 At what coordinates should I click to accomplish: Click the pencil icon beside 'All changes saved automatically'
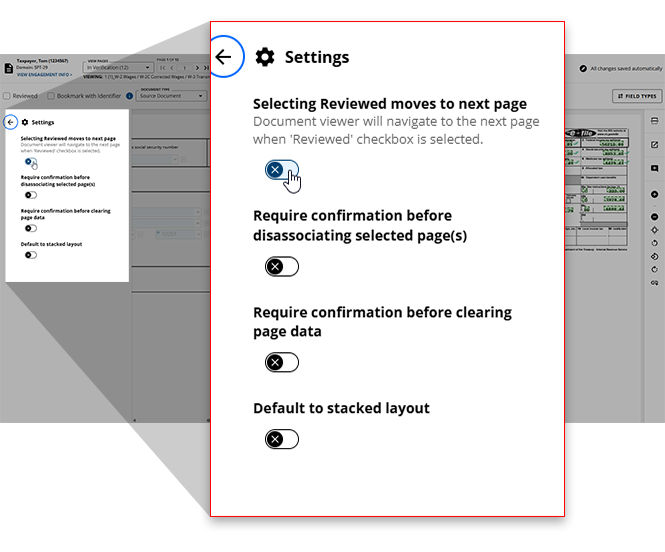(x=583, y=68)
